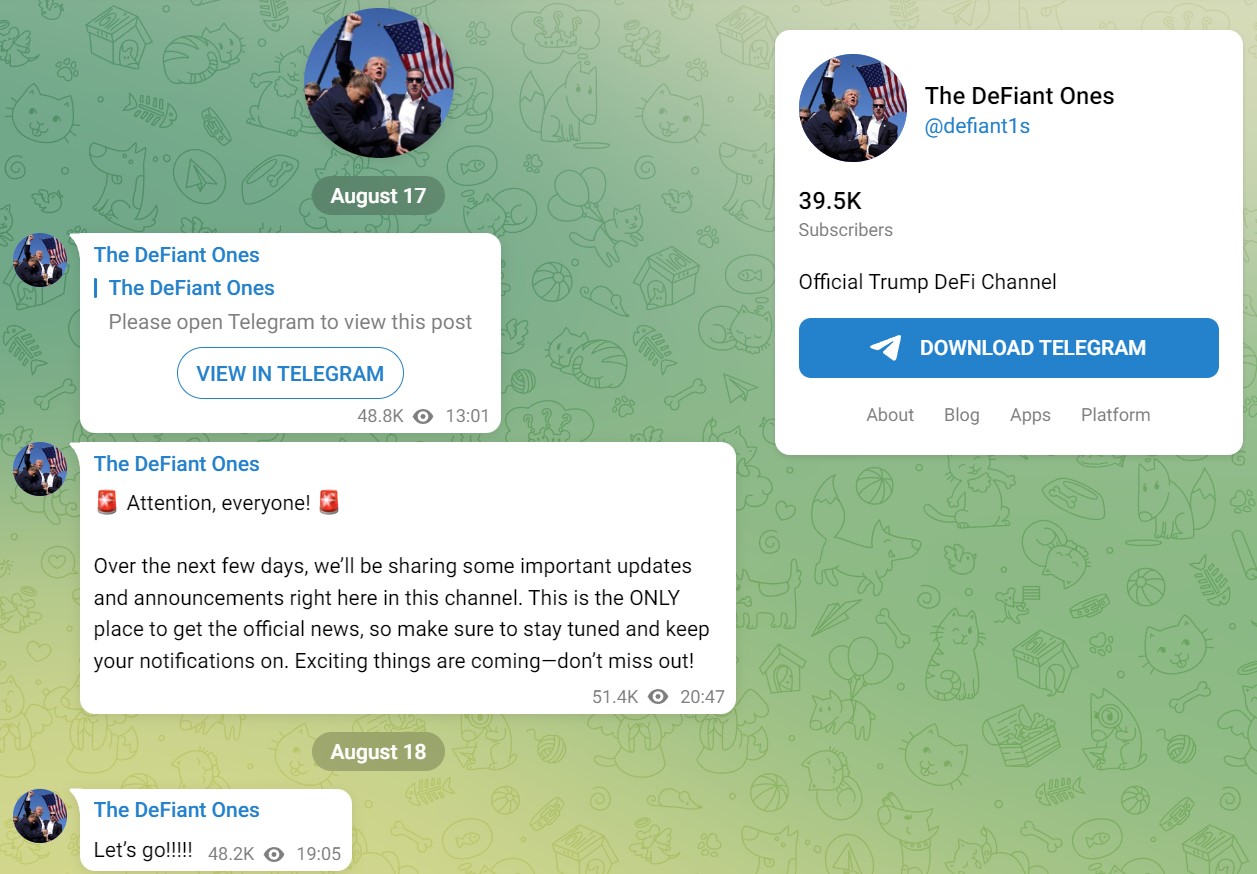Click the sender name on the Let's go post
The height and width of the screenshot is (874, 1257).
(177, 810)
